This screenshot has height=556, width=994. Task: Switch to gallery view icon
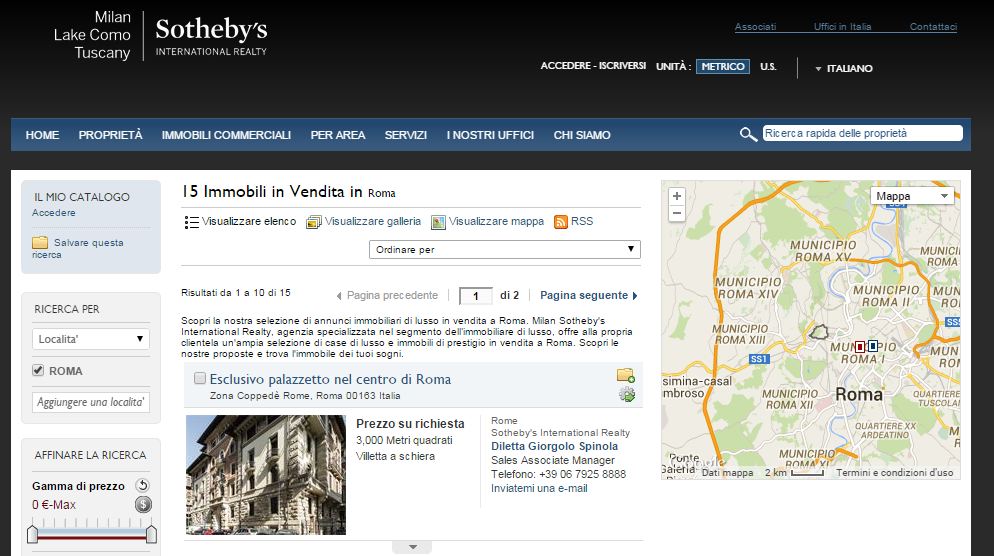[314, 222]
